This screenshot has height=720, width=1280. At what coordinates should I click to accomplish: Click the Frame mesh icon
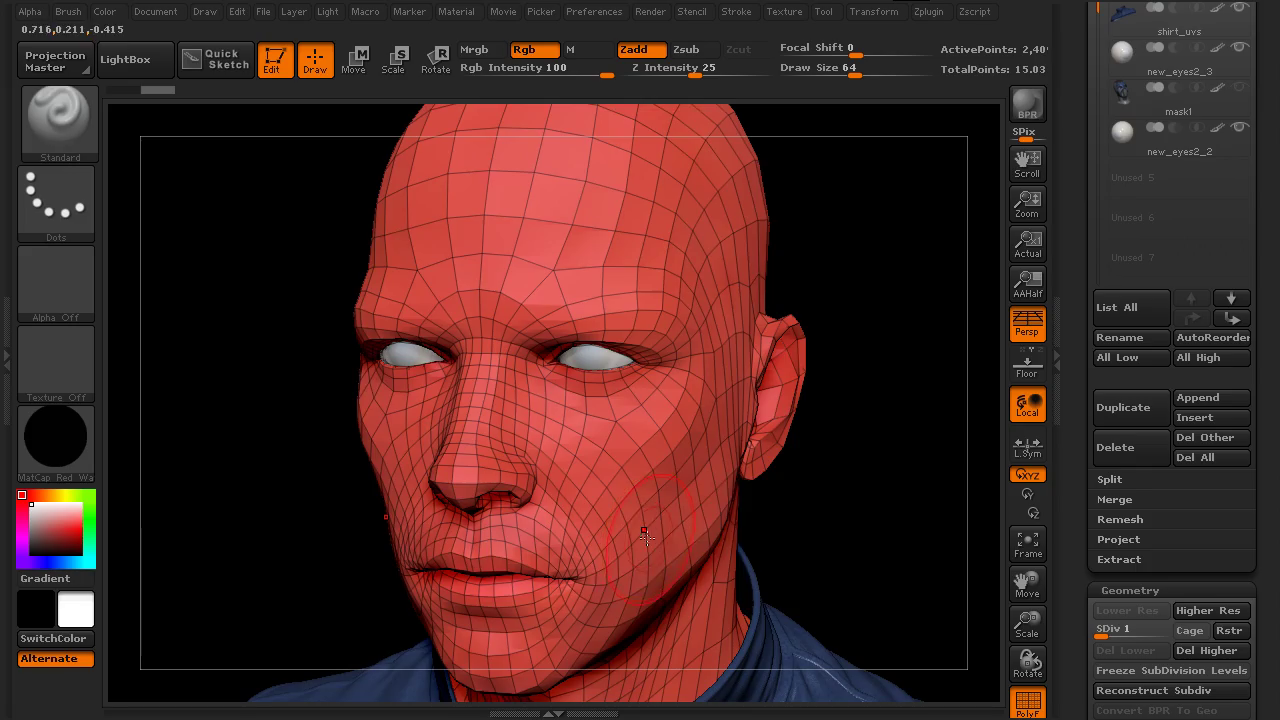click(x=1027, y=544)
